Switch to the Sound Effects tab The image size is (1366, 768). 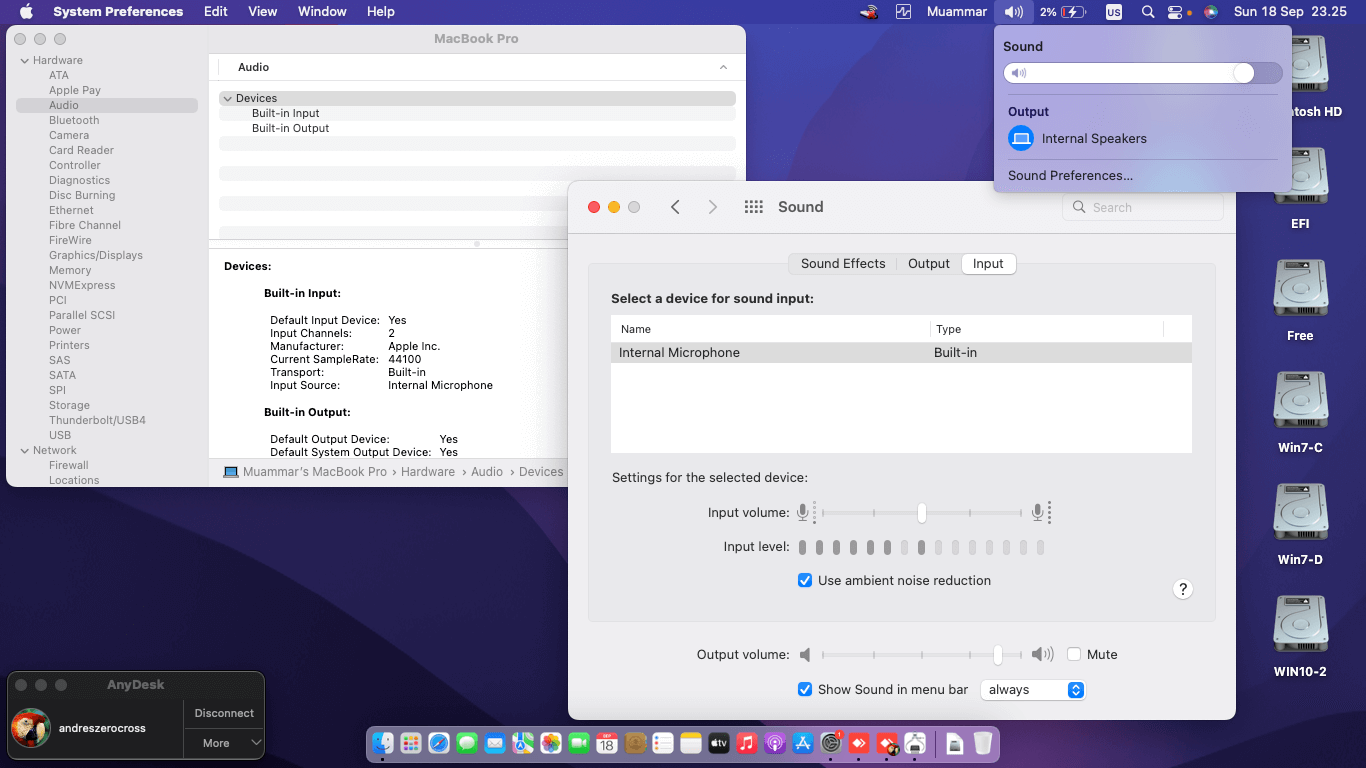(x=843, y=263)
